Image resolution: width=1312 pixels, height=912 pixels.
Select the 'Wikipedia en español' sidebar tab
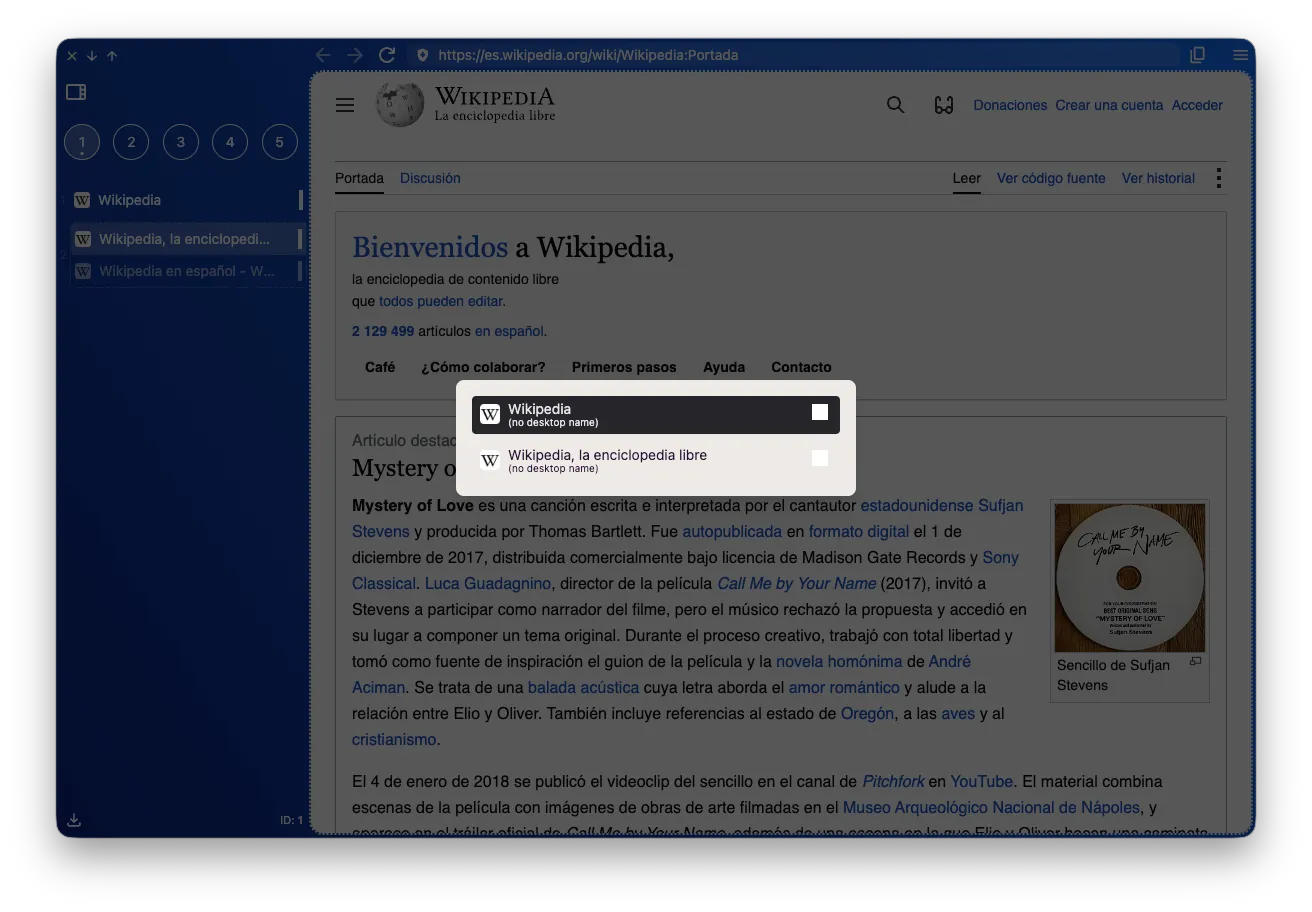pos(186,271)
